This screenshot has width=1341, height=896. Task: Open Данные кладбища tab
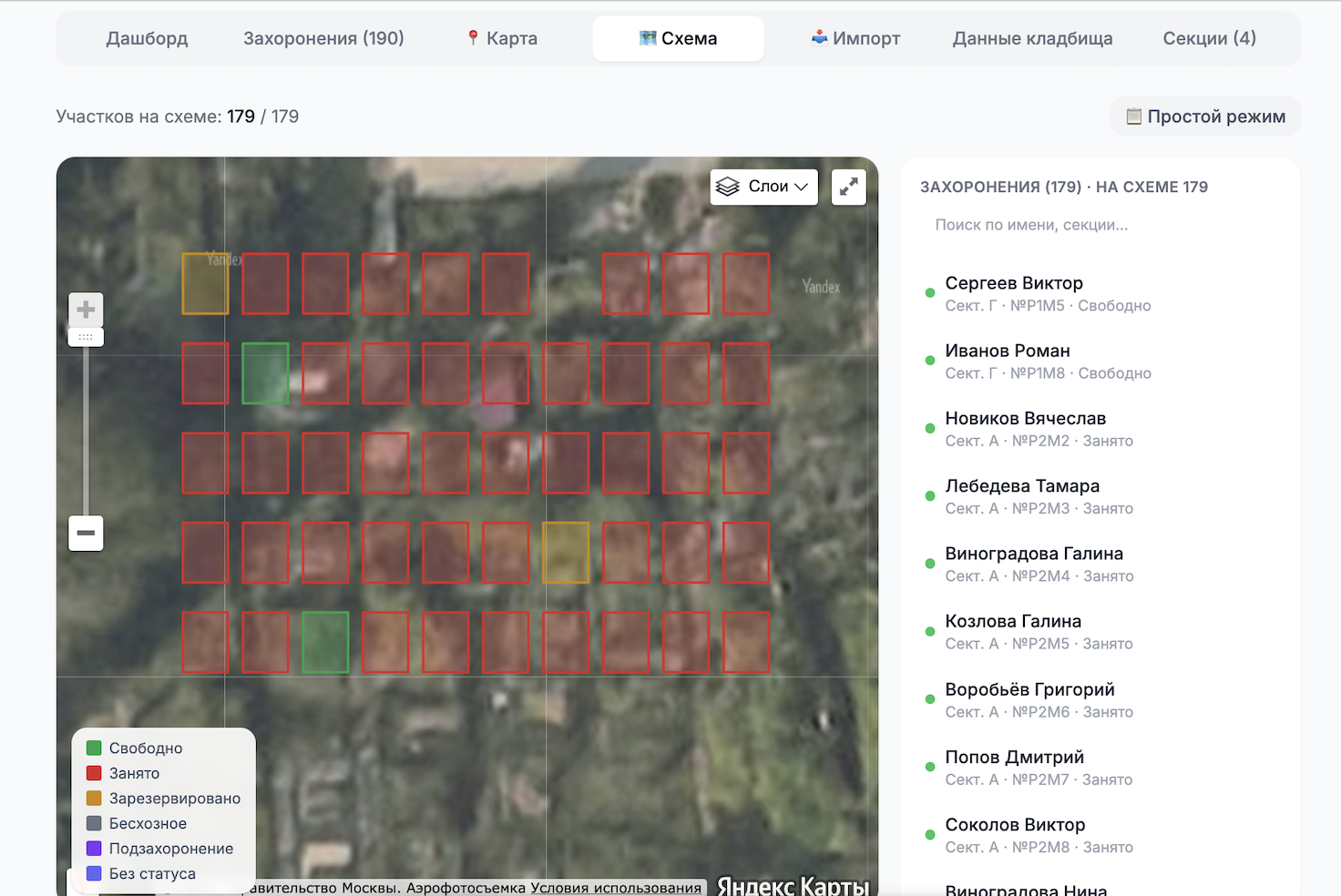tap(1032, 38)
